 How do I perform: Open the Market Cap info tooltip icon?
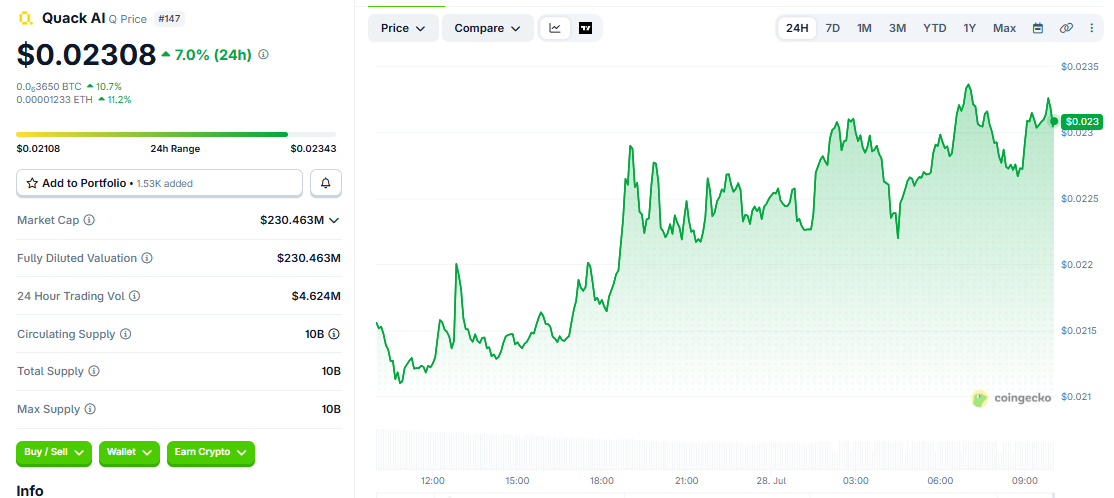point(89,220)
